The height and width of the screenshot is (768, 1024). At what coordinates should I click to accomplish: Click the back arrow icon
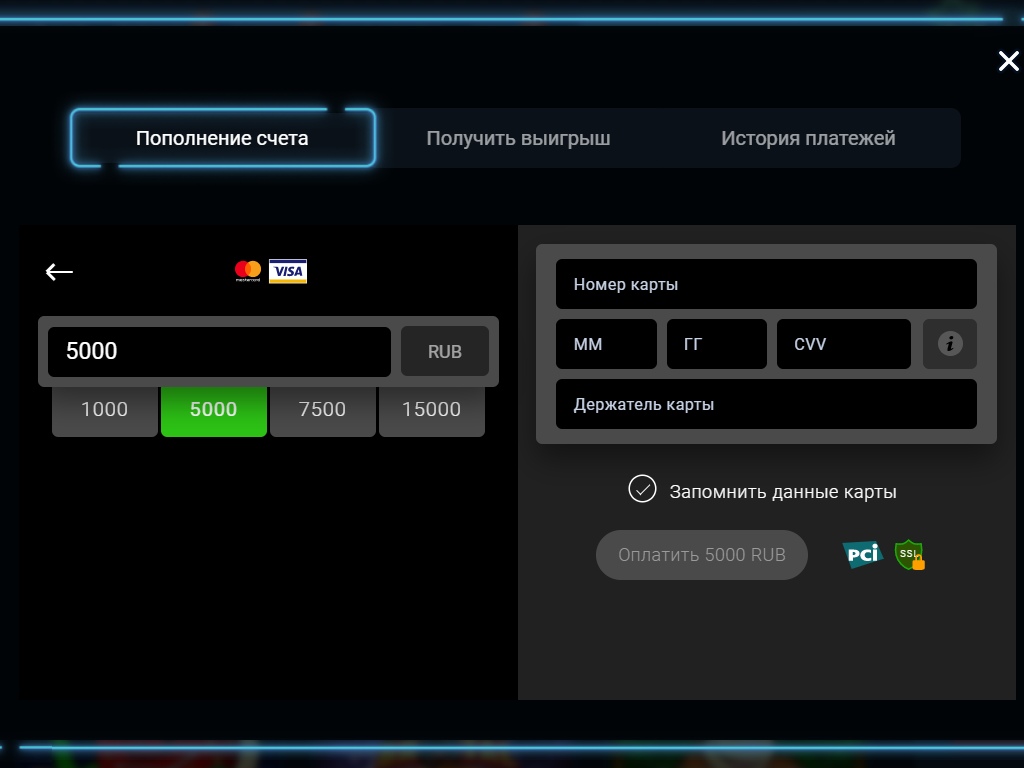pos(59,272)
